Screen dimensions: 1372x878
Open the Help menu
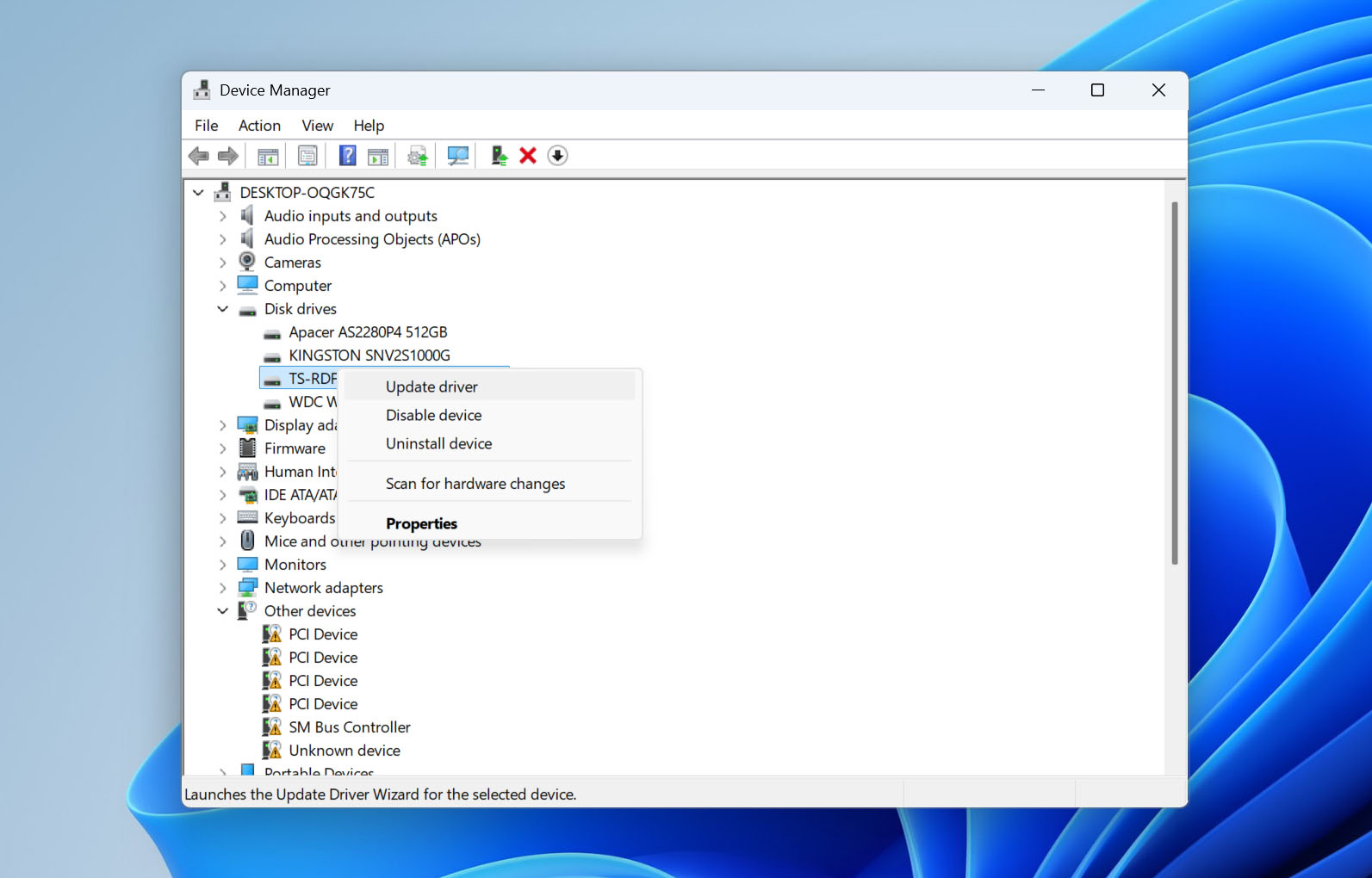369,126
